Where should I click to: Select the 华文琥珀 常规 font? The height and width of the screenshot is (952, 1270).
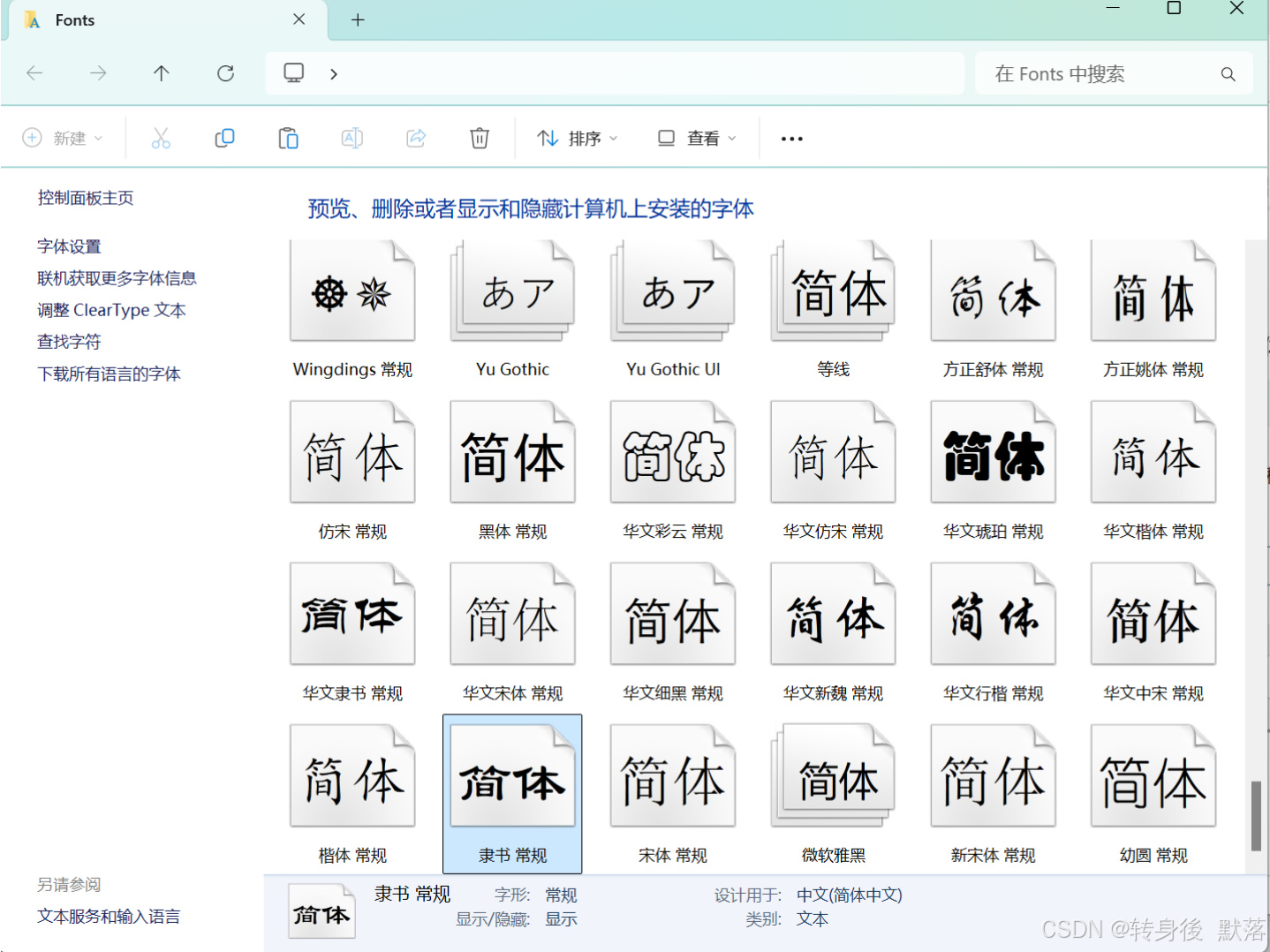point(994,471)
